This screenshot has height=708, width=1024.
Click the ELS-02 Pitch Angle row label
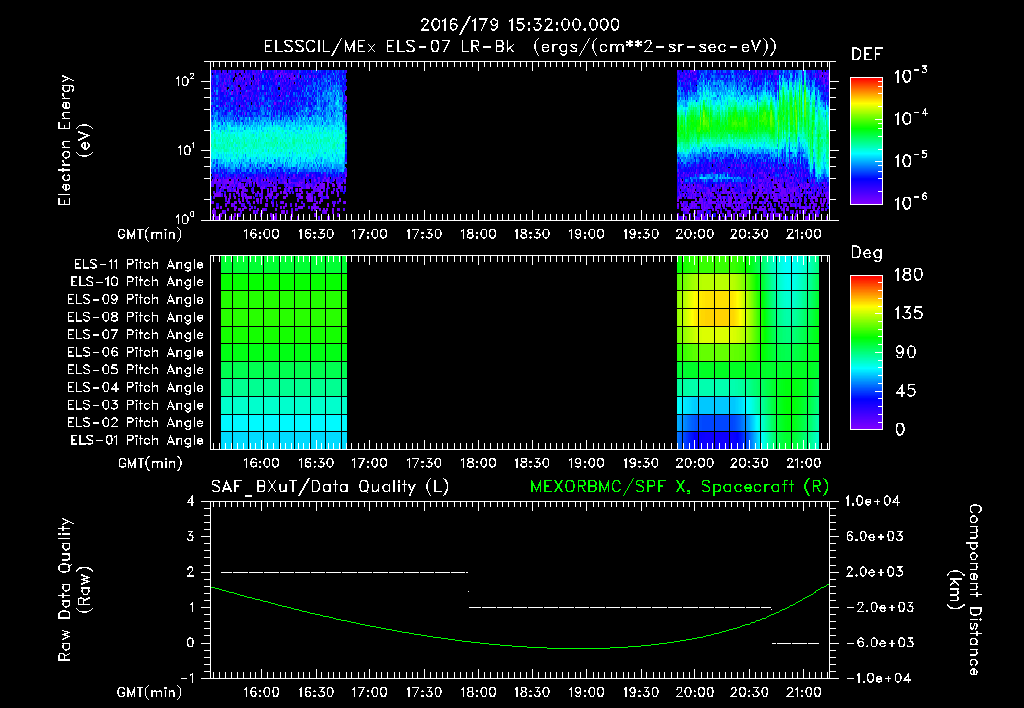[136, 423]
